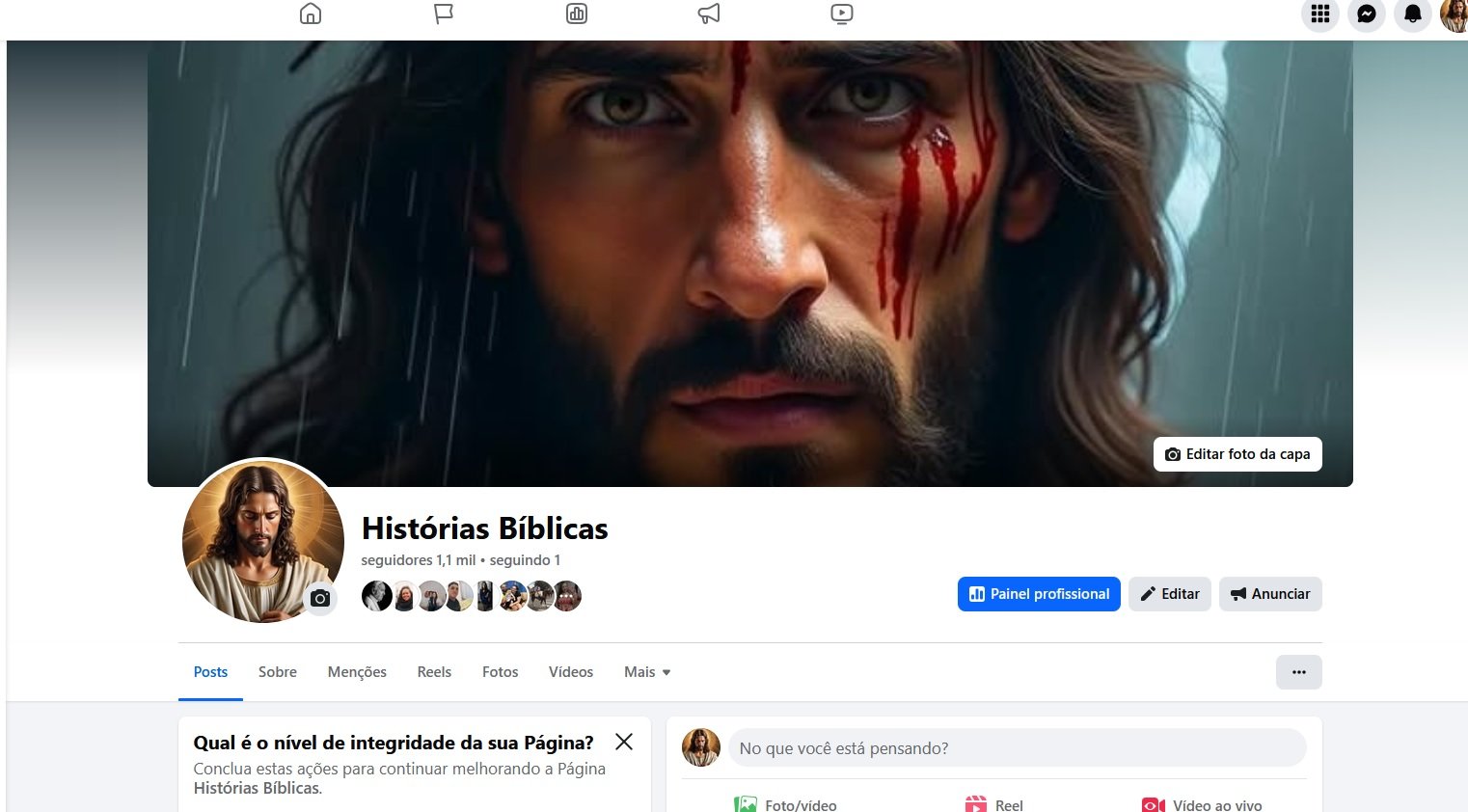The image size is (1468, 812).
Task: Open the Histórias Bíblicas profile picture
Action: point(263,541)
